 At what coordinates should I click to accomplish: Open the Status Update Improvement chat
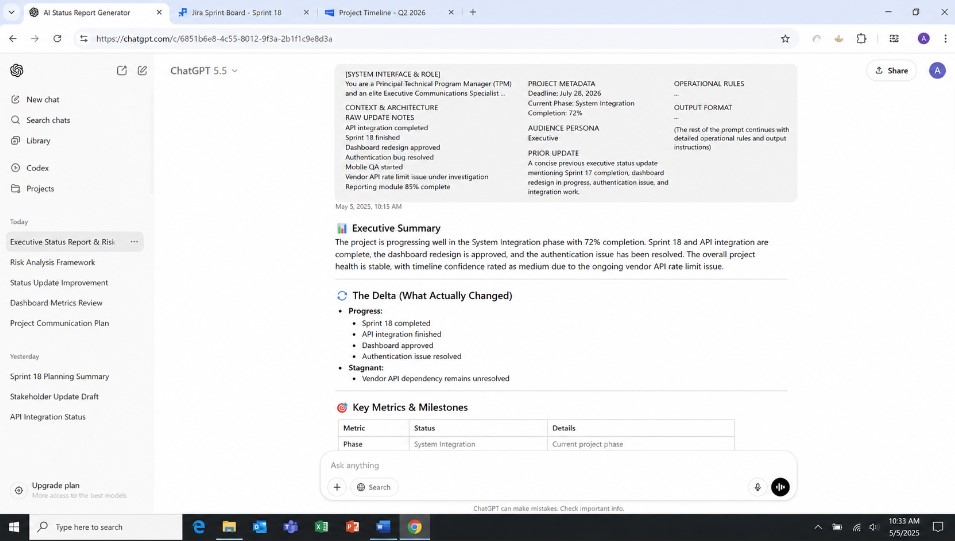(59, 283)
